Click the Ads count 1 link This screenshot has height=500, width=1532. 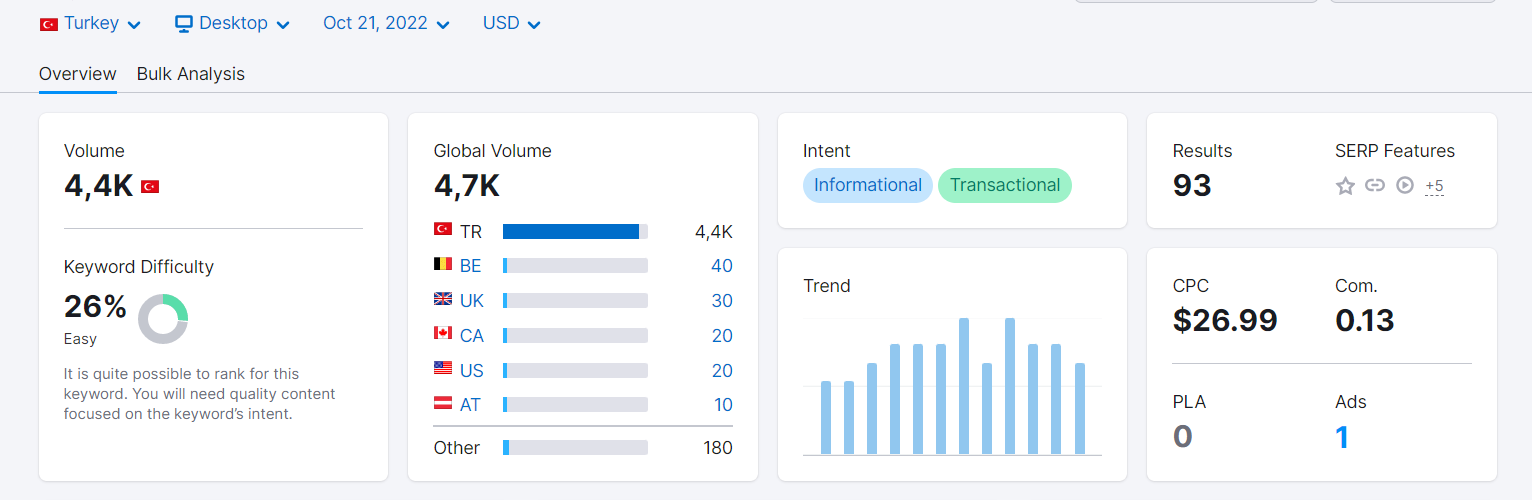(1342, 437)
